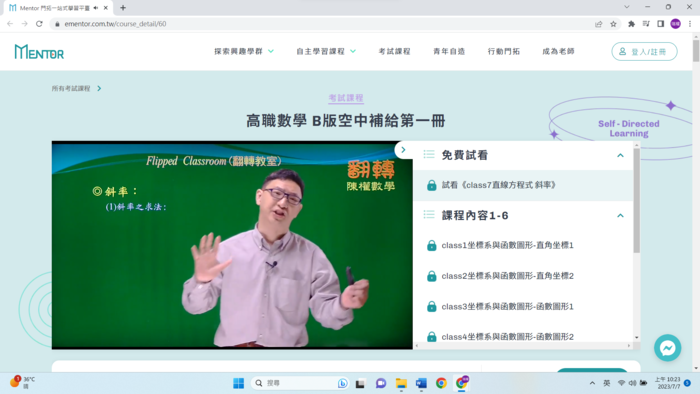Click the taskbar search box

coord(300,383)
